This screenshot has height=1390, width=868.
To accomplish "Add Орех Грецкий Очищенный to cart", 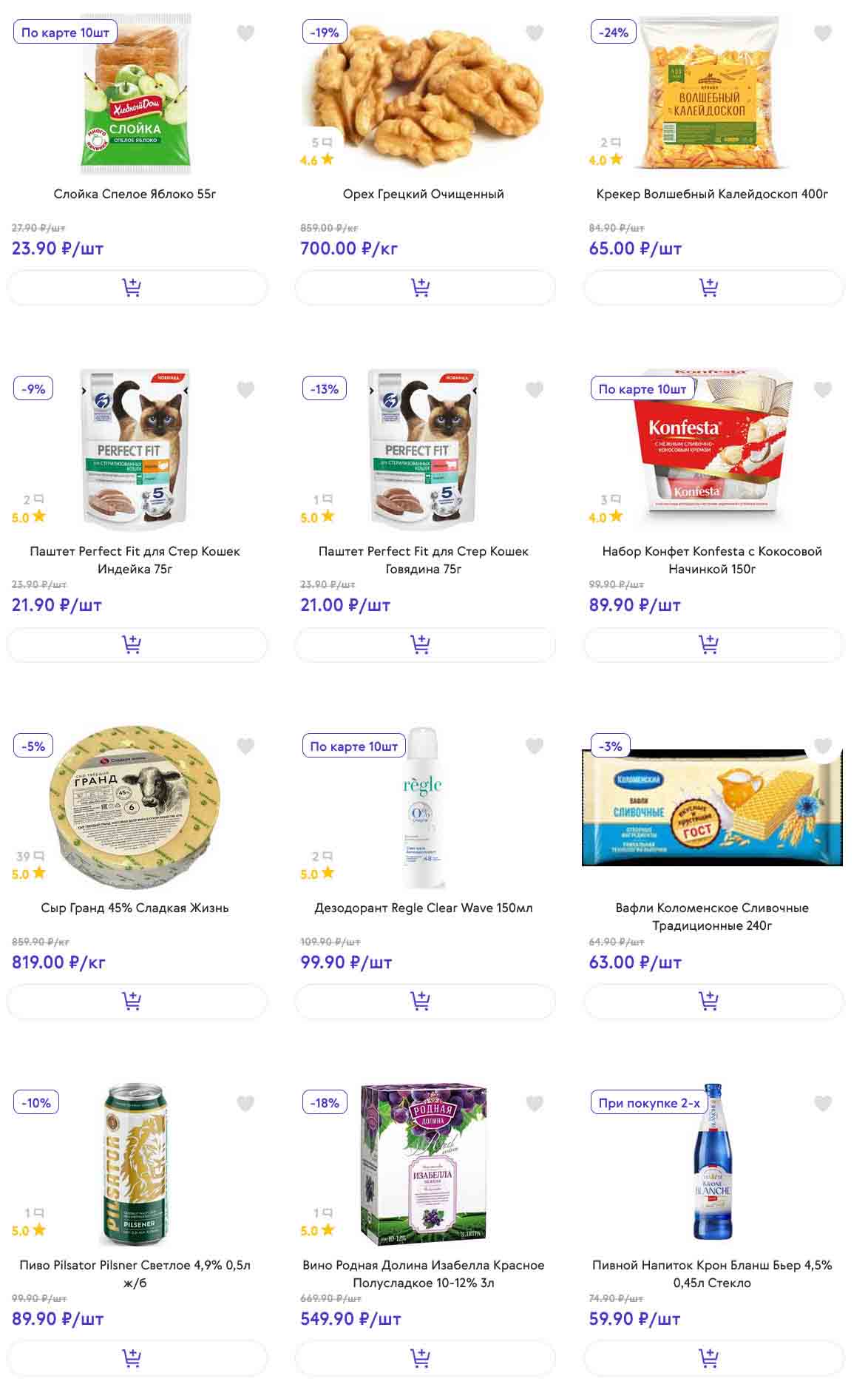I will [x=425, y=287].
